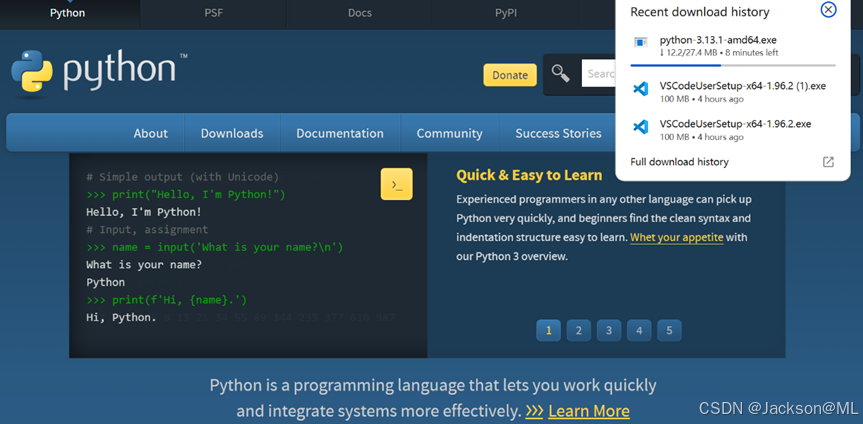Select slide 1 in the carousel
This screenshot has height=424, width=863.
(548, 330)
